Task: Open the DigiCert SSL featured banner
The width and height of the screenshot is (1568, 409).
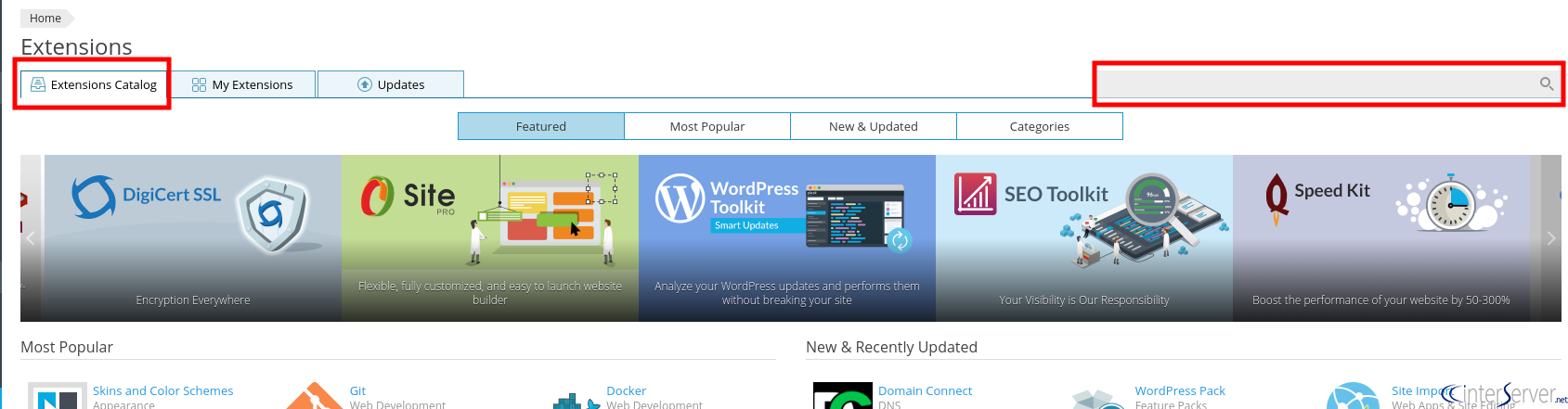Action: [x=193, y=238]
